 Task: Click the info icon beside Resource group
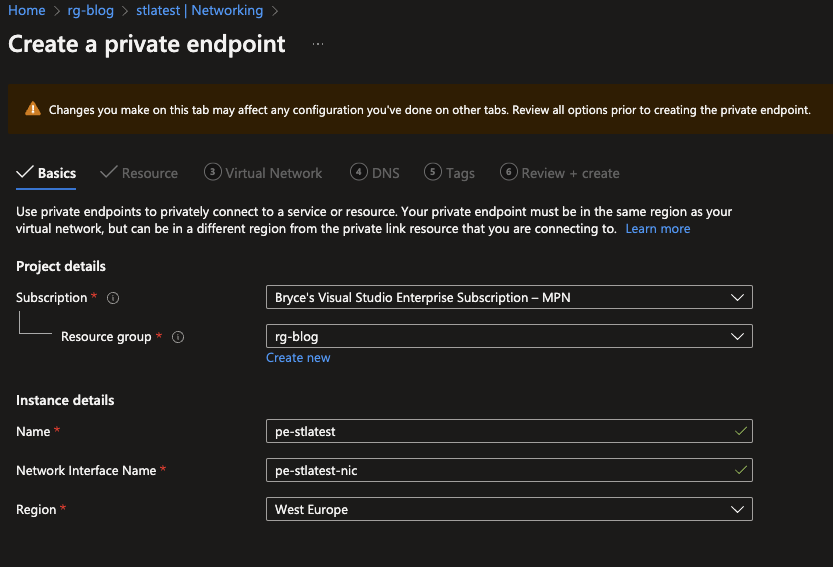click(178, 337)
